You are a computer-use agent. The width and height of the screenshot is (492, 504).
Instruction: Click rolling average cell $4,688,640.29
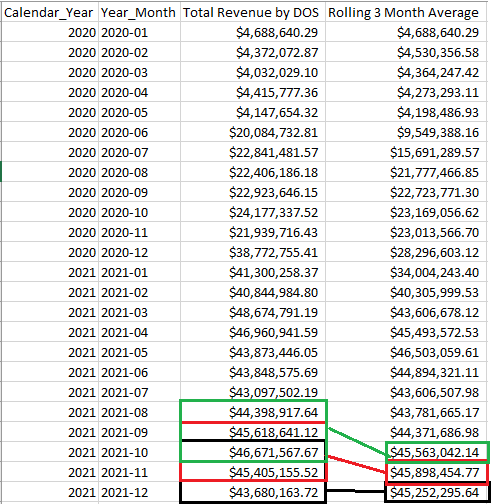coord(406,32)
